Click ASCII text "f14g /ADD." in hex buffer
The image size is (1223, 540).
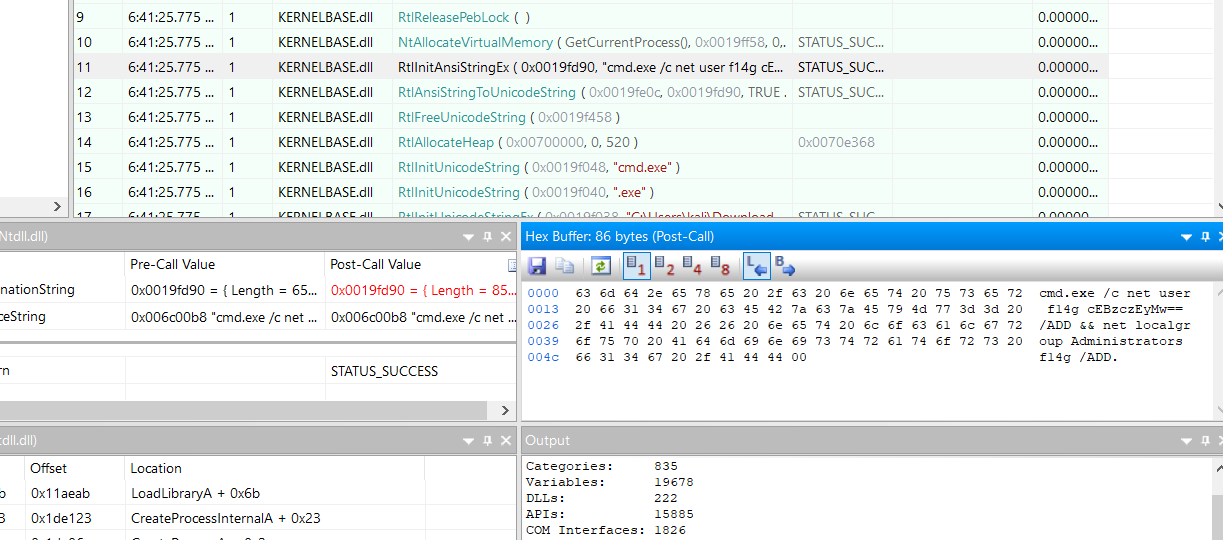pyautogui.click(x=1079, y=357)
